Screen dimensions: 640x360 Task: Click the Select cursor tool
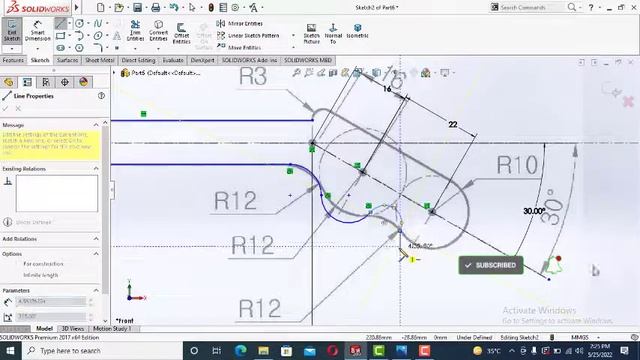pyautogui.click(x=192, y=7)
